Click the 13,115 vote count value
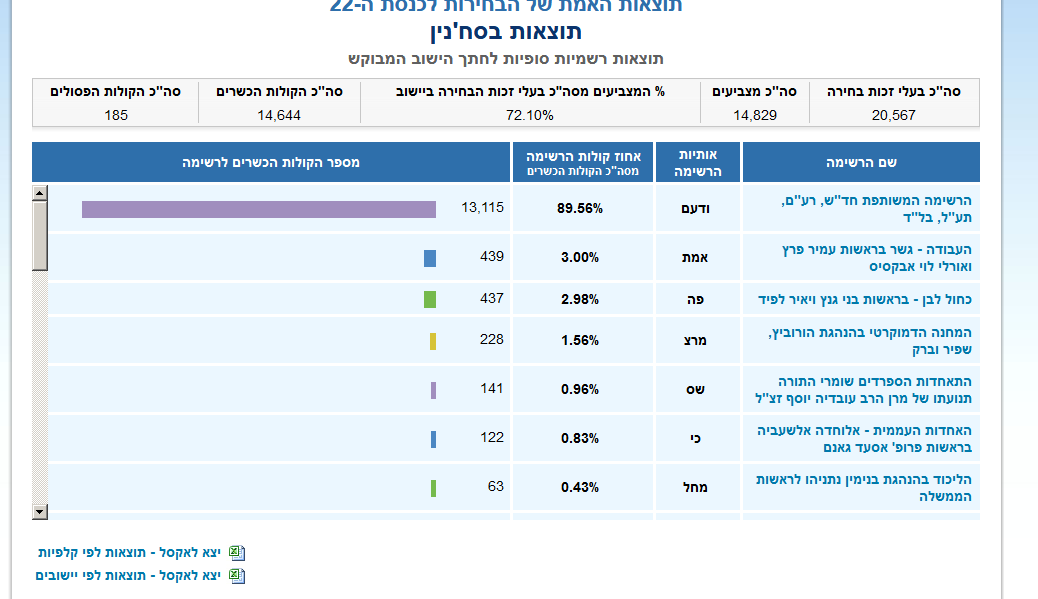 pos(483,207)
